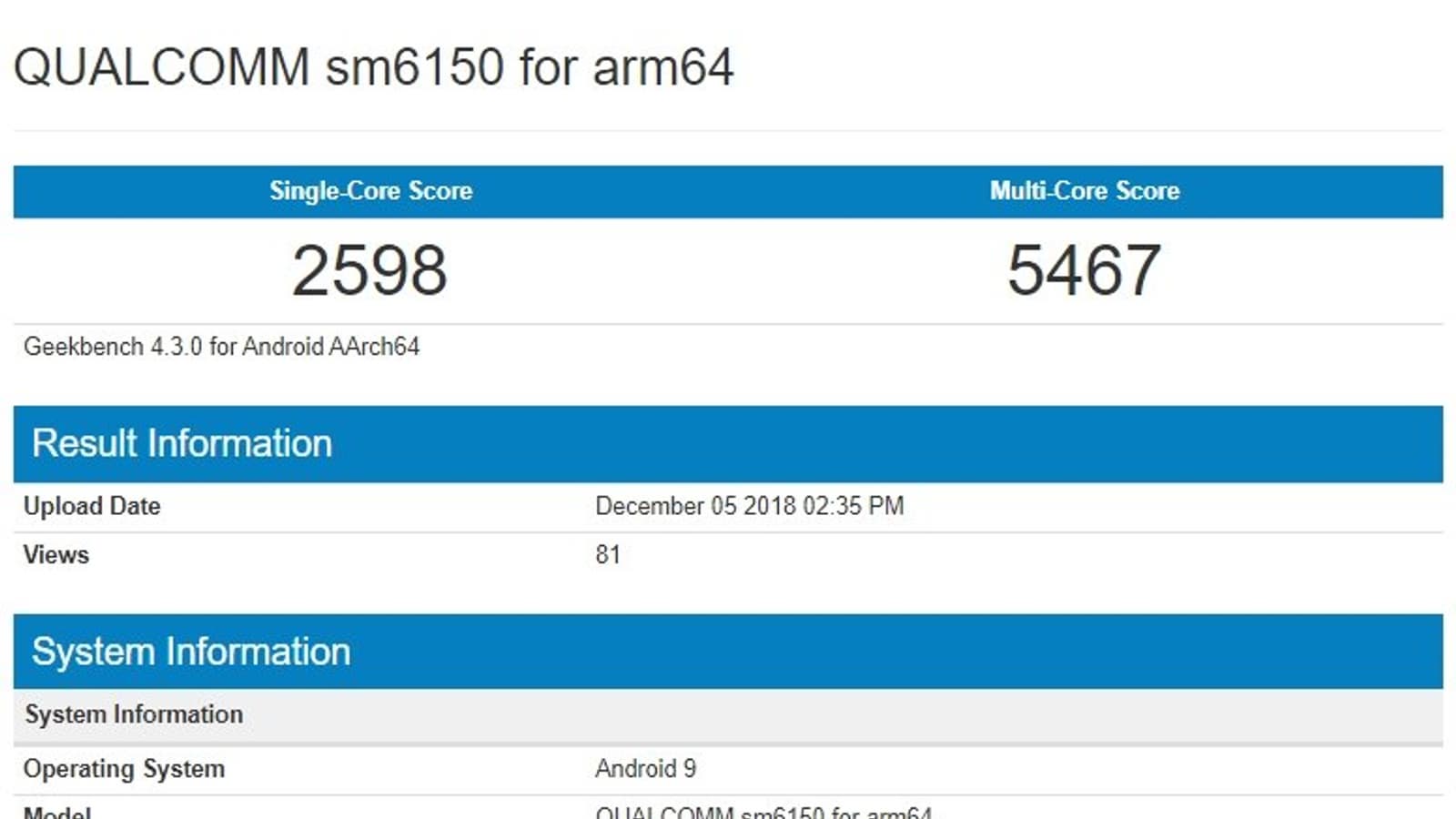Click the divider line beneath the page title
Screen dimensions: 1456x819
pos(728,131)
